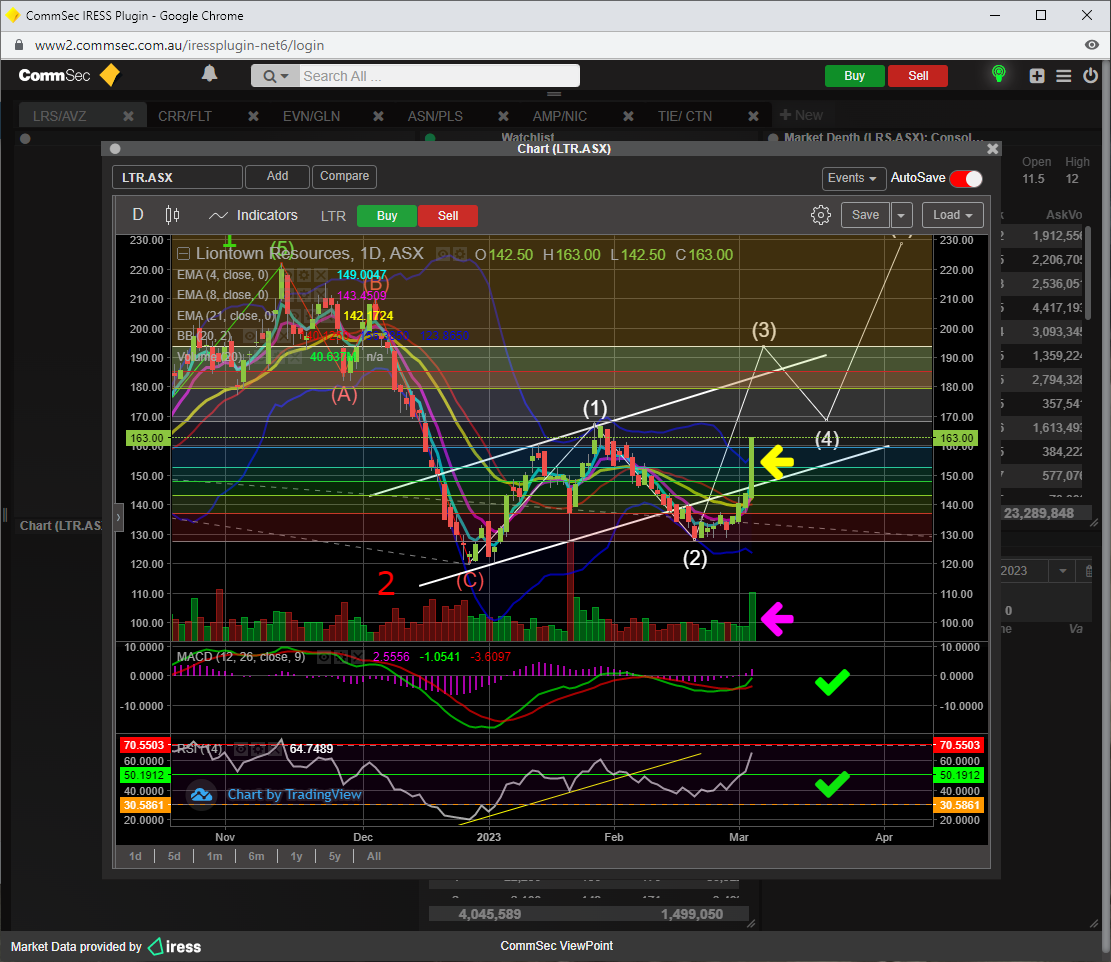
Task: Close the ASN/PLS workspace tab
Action: point(503,115)
